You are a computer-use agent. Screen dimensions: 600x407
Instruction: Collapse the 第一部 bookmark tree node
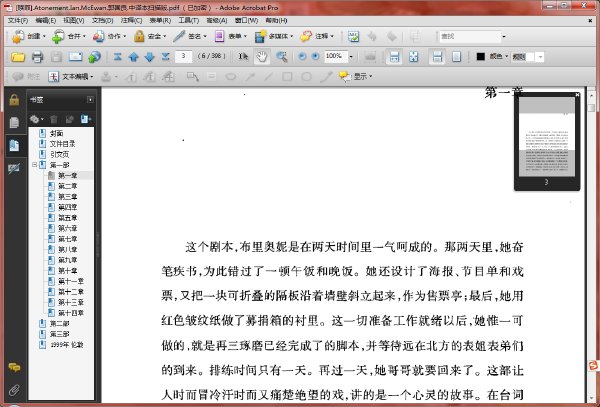(x=34, y=165)
